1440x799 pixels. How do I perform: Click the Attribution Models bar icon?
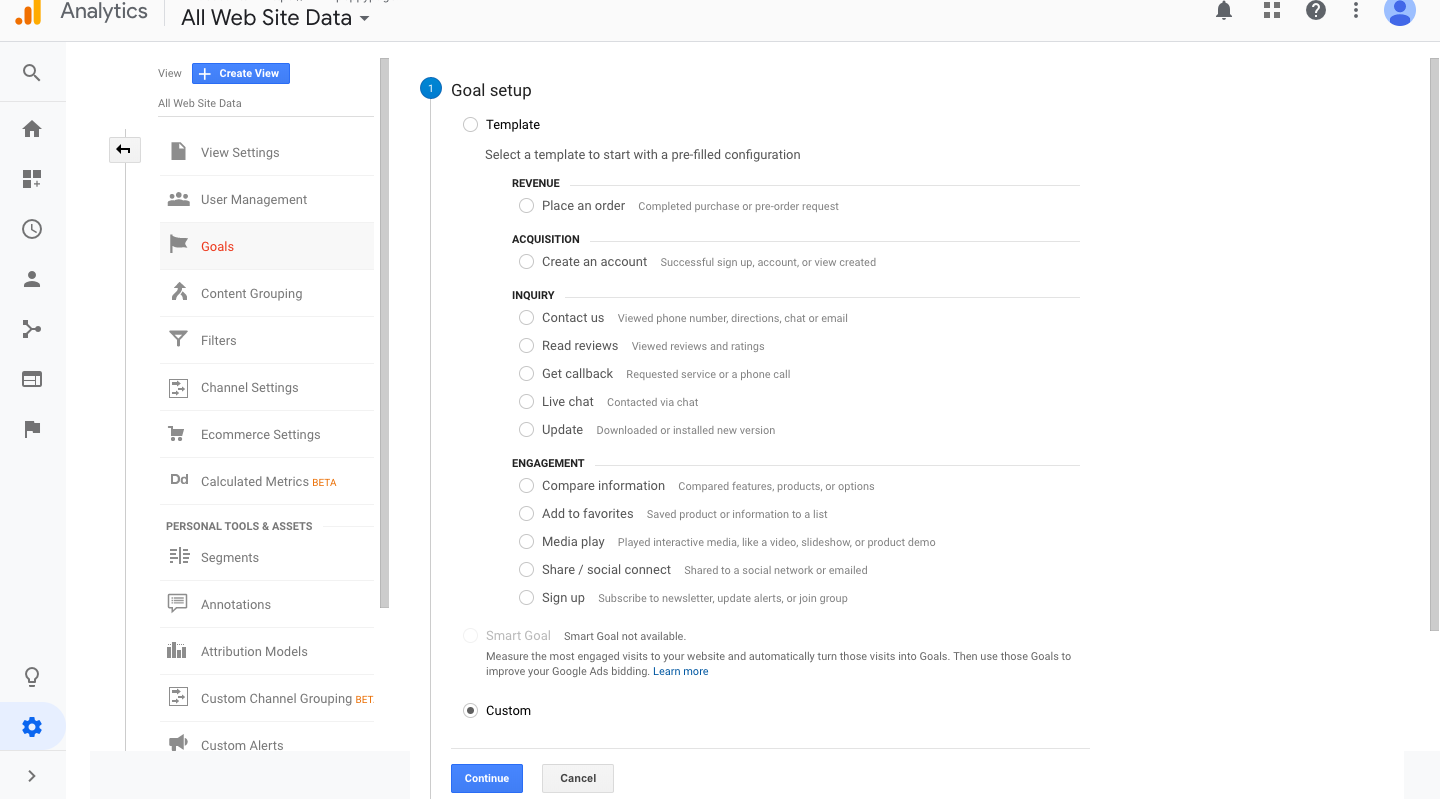pyautogui.click(x=177, y=651)
